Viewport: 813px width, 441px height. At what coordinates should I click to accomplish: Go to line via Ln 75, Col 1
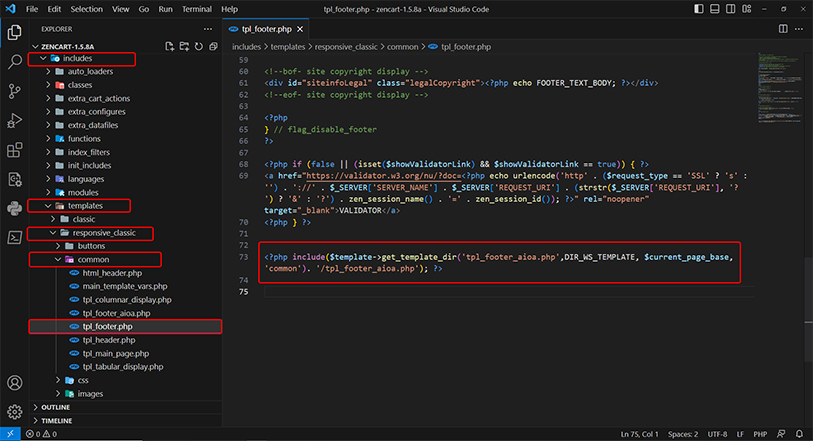[639, 434]
